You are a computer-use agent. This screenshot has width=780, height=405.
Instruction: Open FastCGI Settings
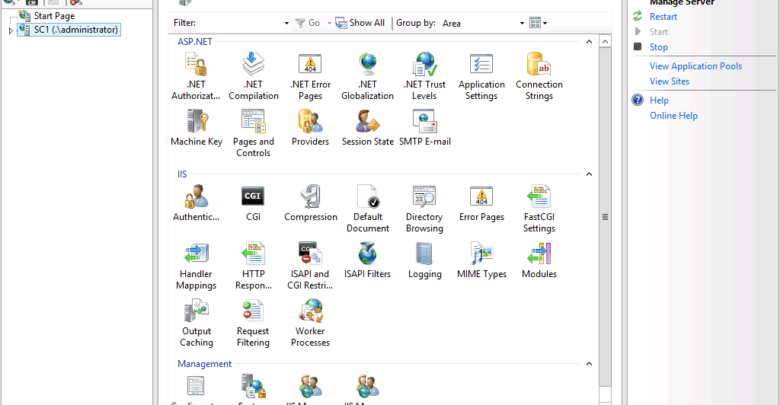[539, 209]
